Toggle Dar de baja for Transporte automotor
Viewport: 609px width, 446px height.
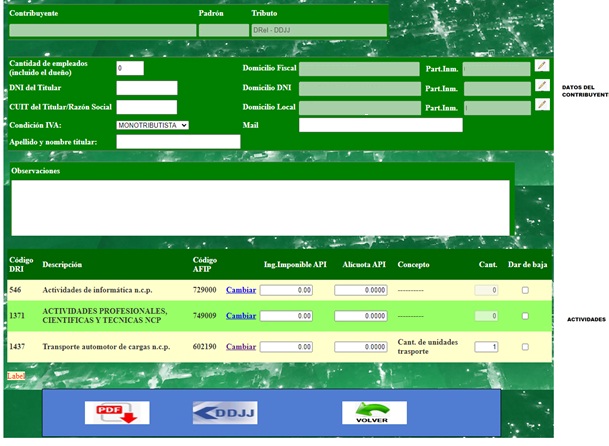click(526, 347)
